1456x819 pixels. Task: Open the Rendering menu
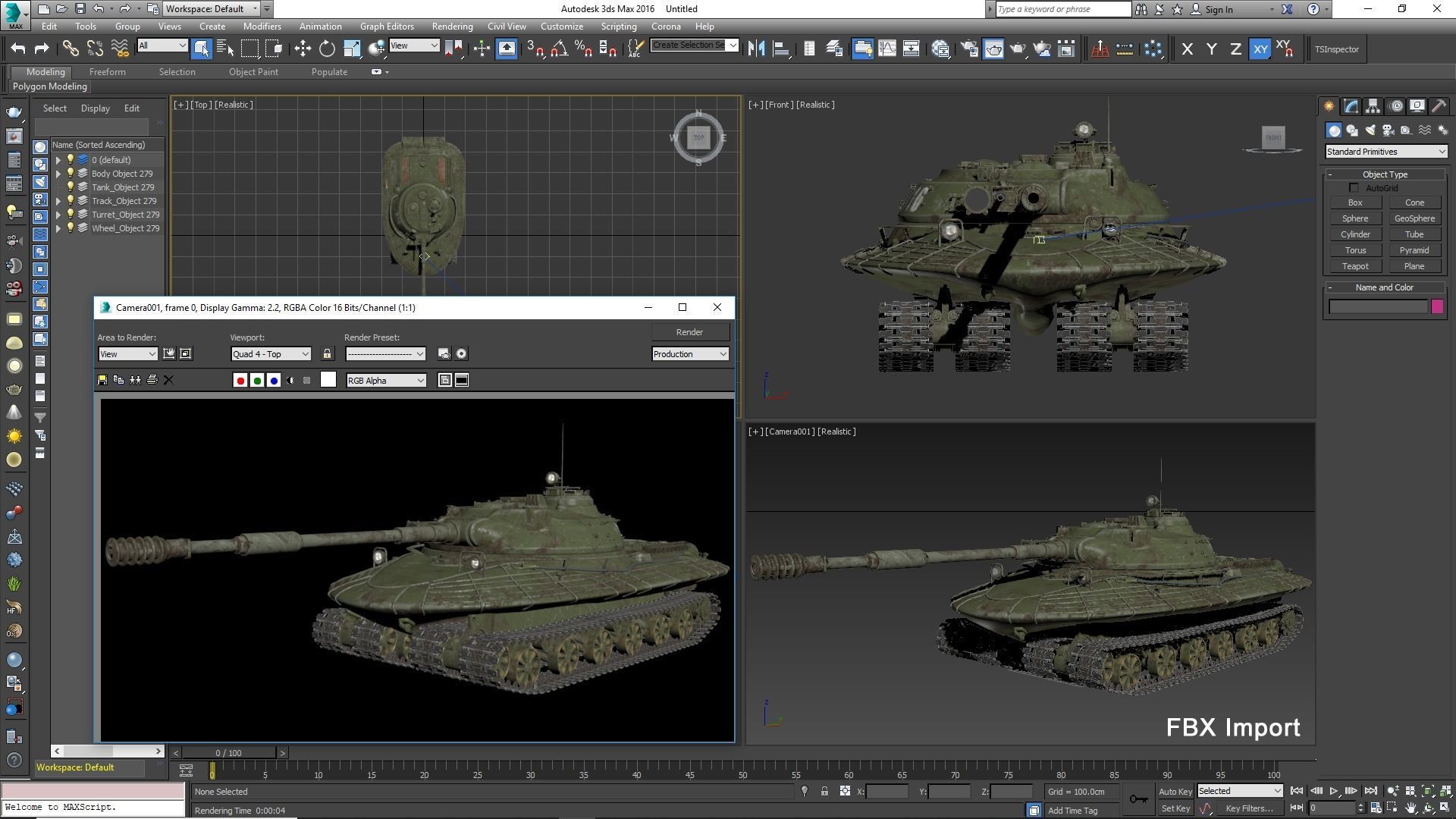point(451,27)
